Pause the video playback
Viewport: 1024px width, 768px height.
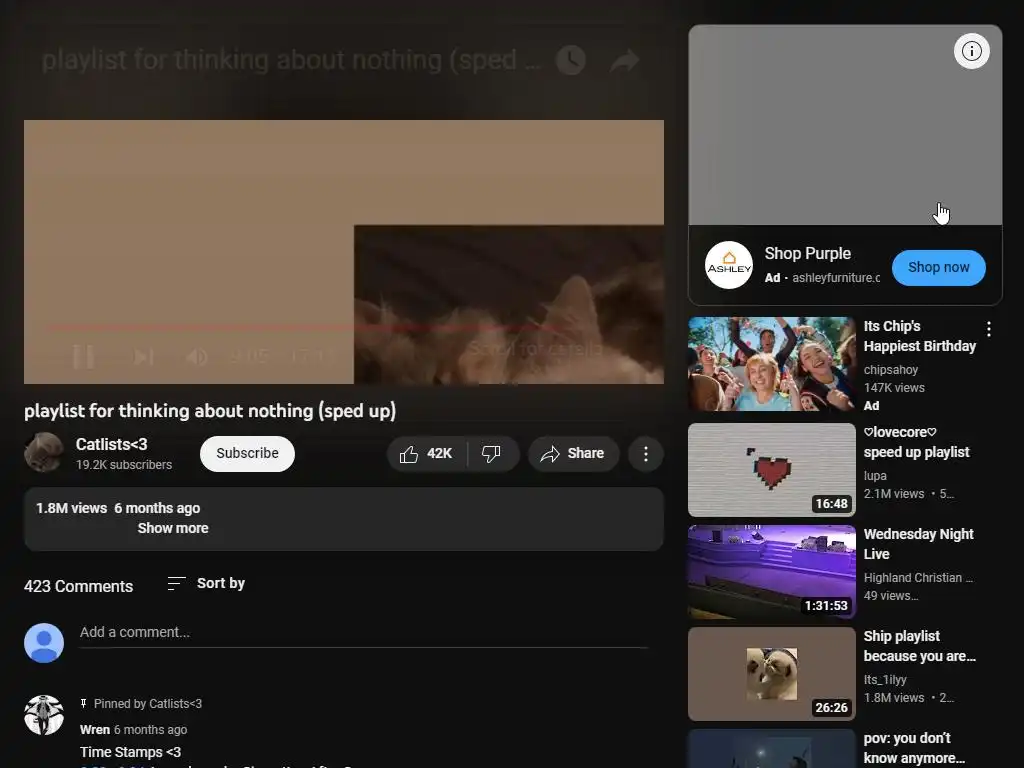tap(84, 357)
